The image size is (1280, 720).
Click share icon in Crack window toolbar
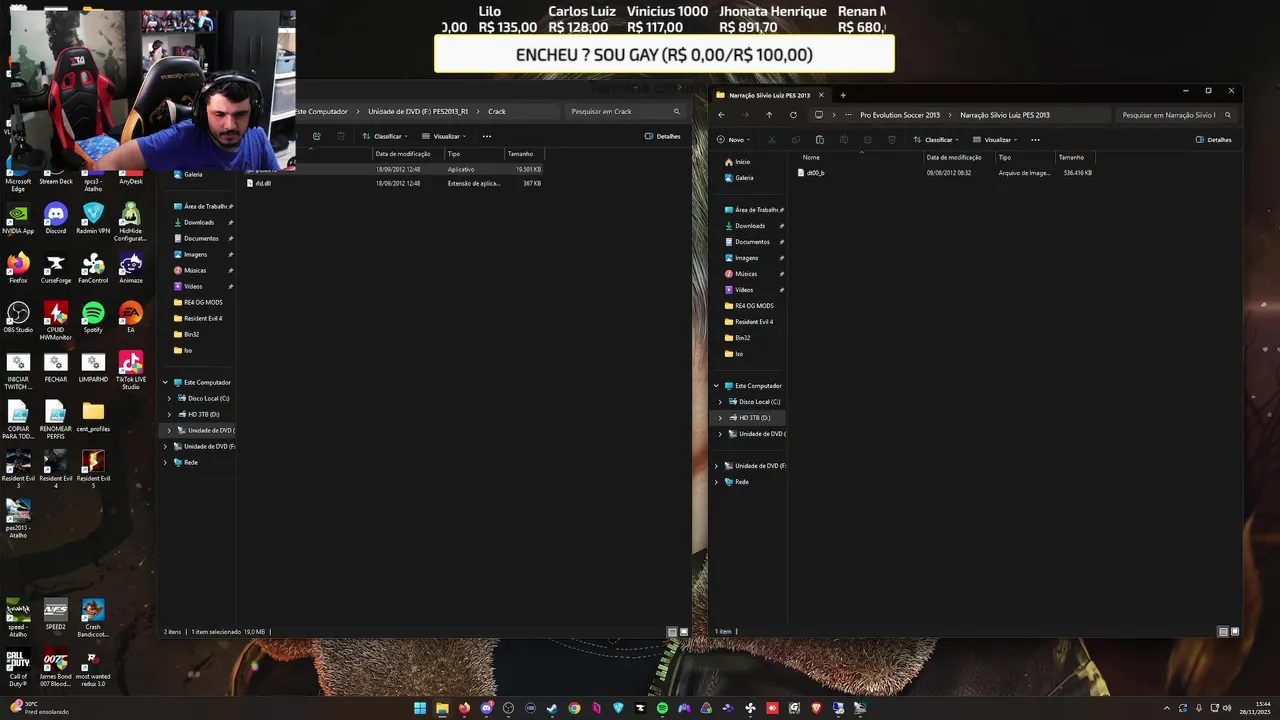coord(316,136)
